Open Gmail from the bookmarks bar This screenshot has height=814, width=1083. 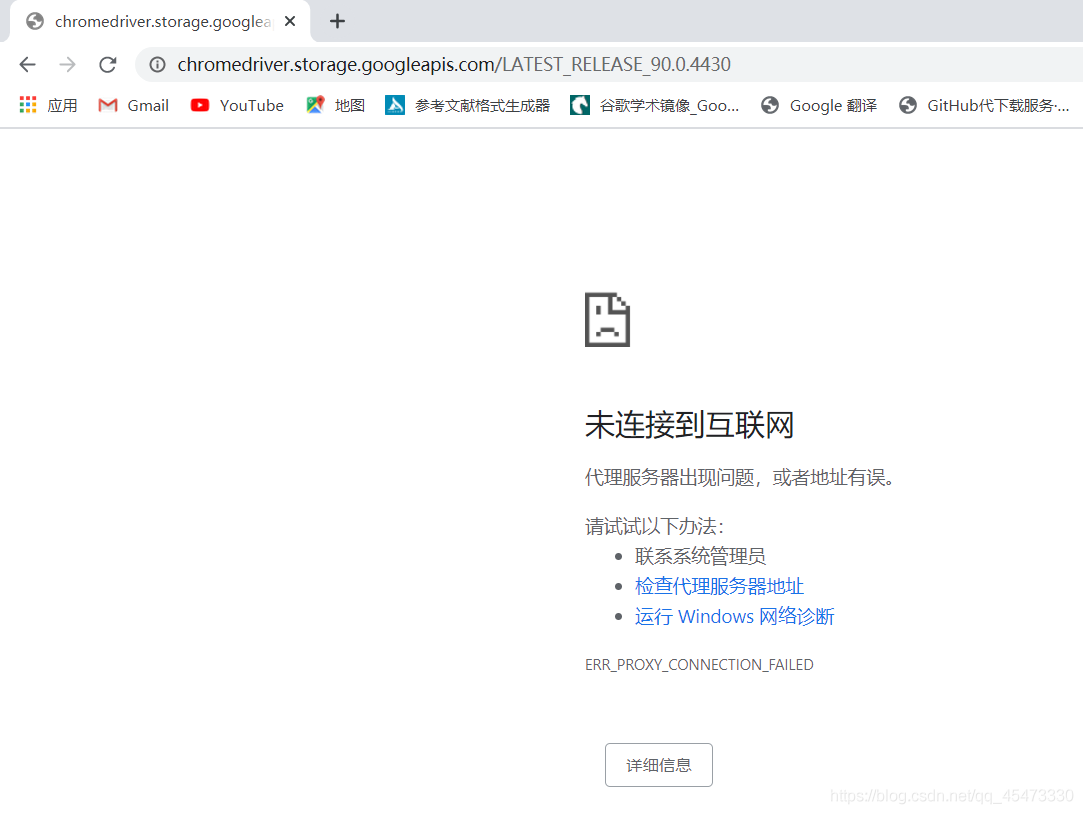pyautogui.click(x=133, y=105)
